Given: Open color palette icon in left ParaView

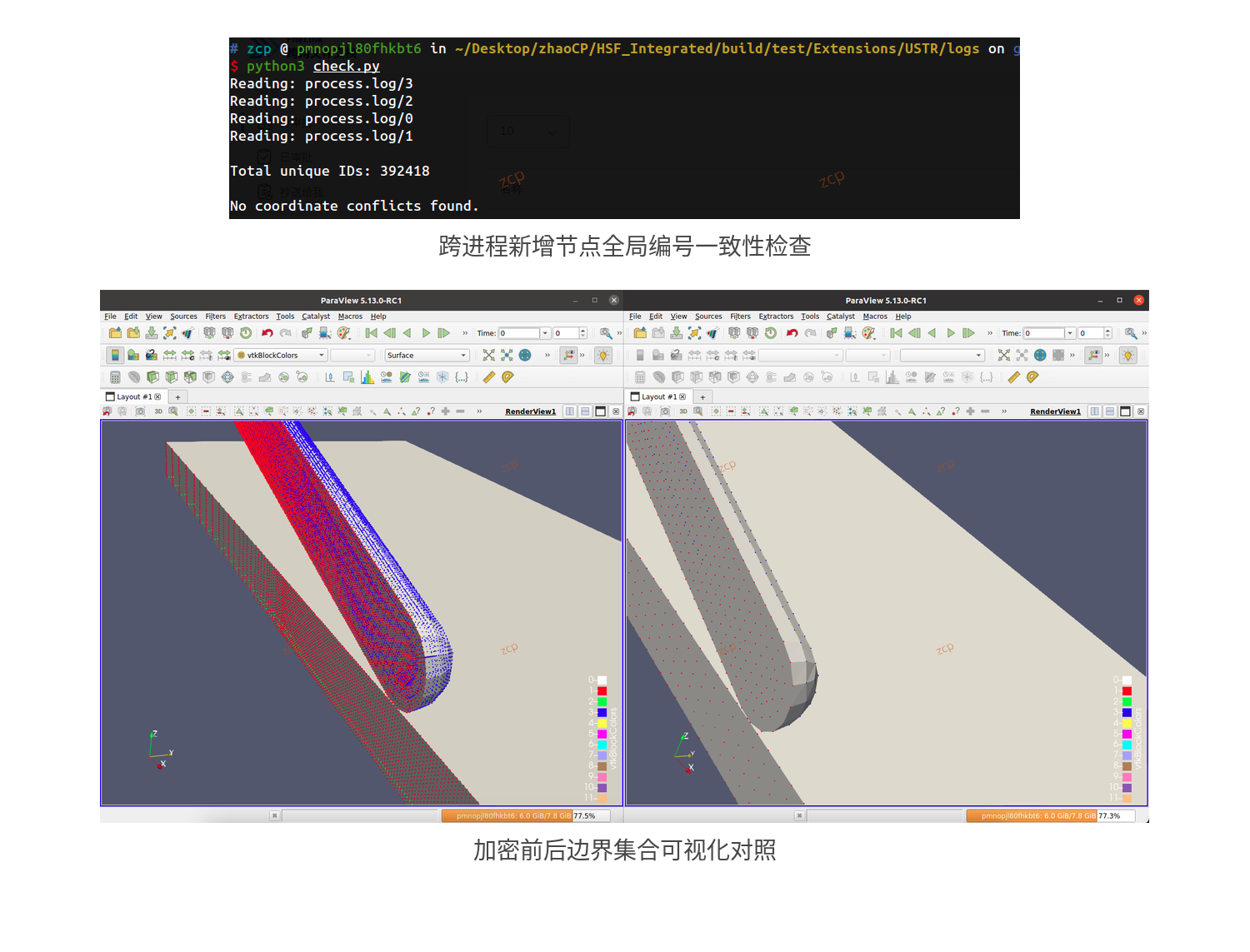Looking at the screenshot, I should [x=343, y=333].
